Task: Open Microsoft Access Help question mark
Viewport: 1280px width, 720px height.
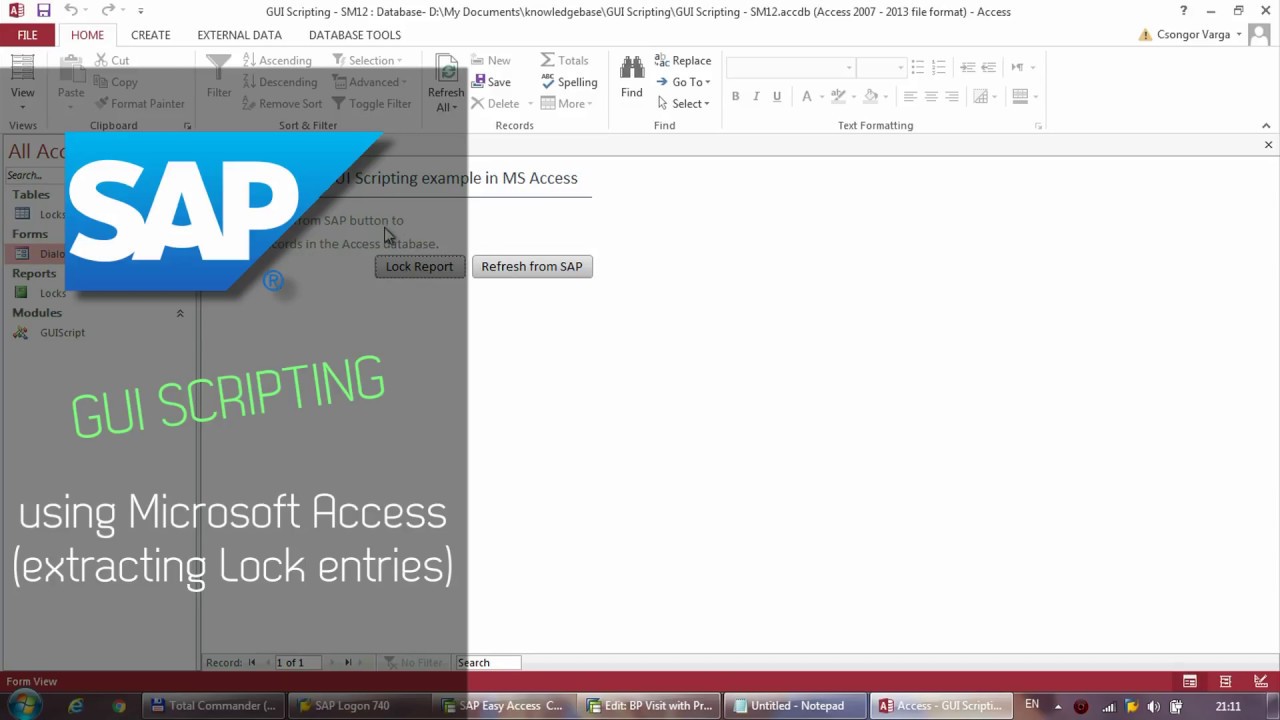Action: [1184, 11]
